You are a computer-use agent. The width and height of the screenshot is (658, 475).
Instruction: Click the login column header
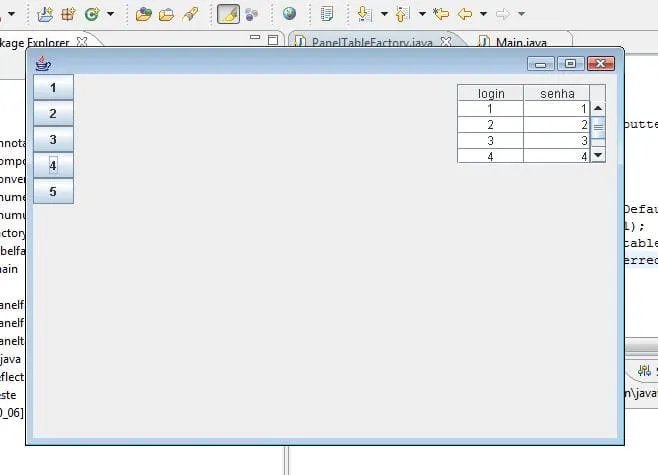coord(491,93)
